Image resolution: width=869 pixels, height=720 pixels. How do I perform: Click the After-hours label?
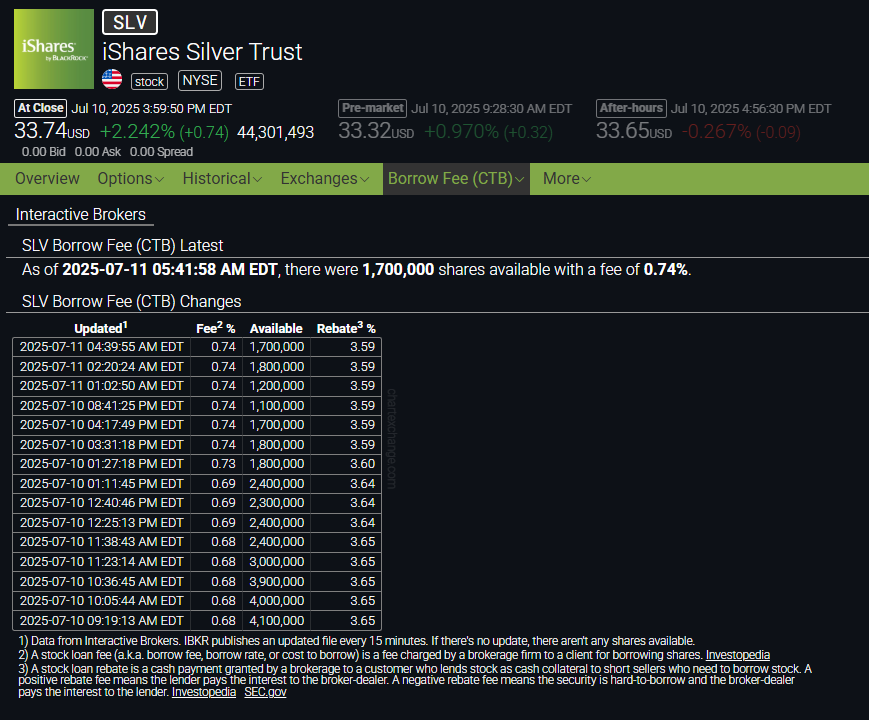pos(631,108)
